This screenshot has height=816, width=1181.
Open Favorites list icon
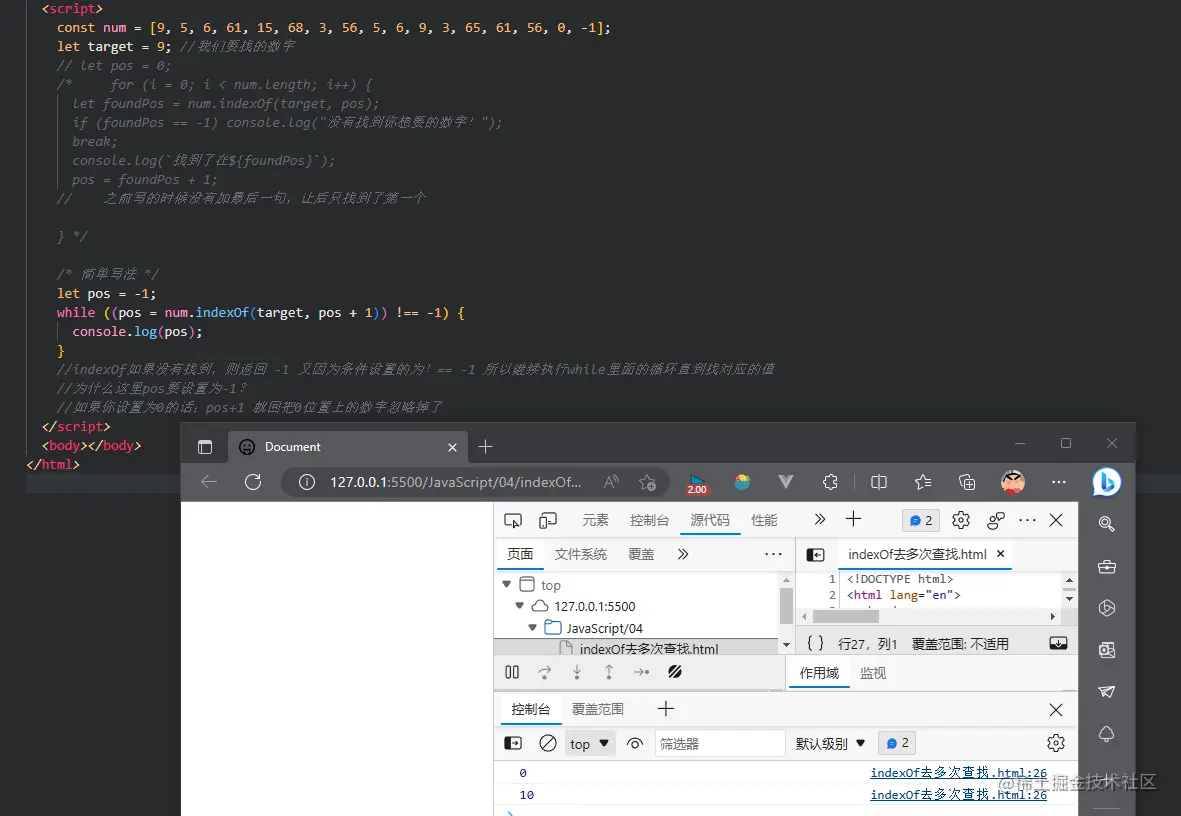(923, 482)
